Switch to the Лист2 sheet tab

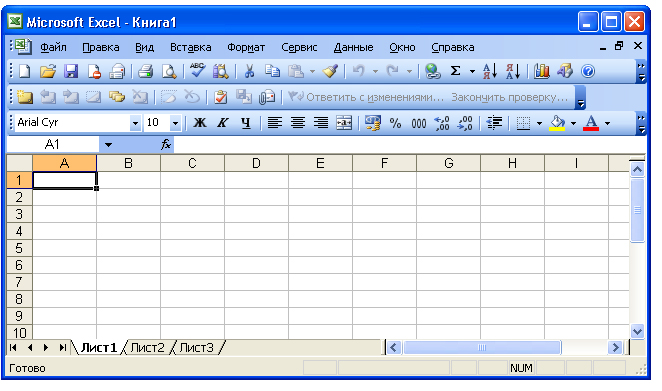click(147, 348)
